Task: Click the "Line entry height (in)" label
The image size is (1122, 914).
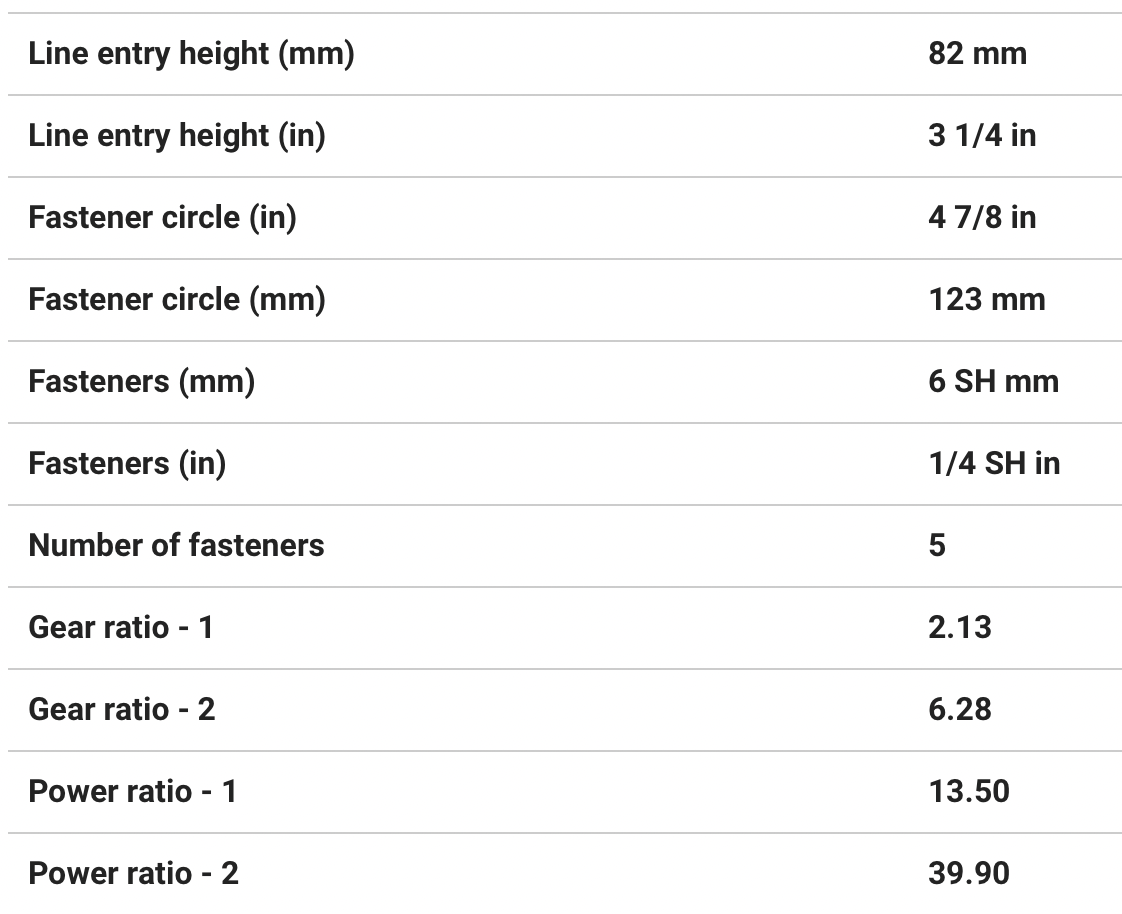Action: coord(177,136)
